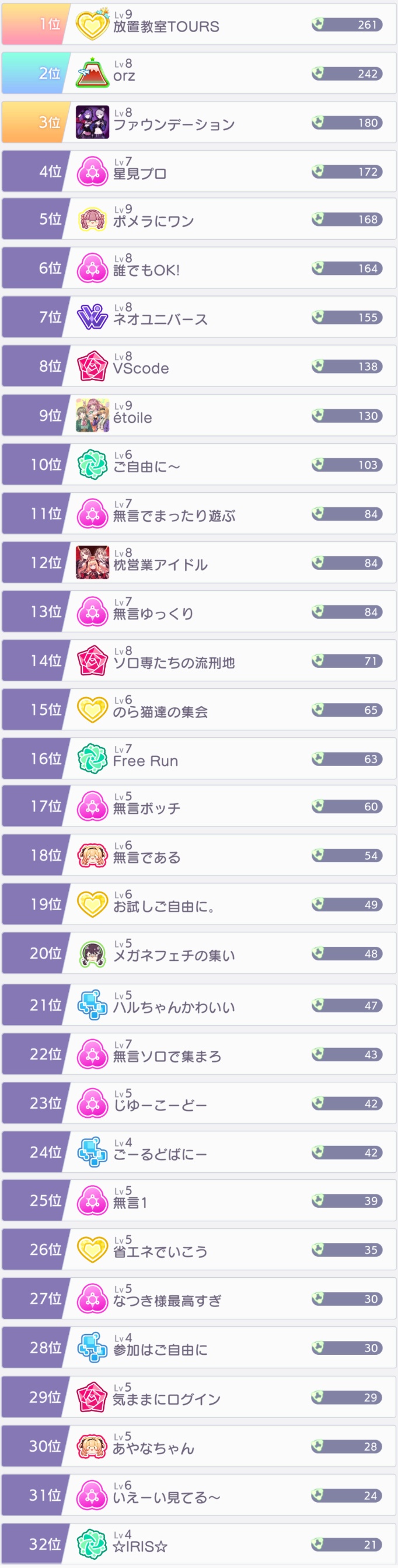Image resolution: width=398 pixels, height=1568 pixels.
Task: Open the 枕営業アイドル group thumbnail
Action: [x=92, y=562]
